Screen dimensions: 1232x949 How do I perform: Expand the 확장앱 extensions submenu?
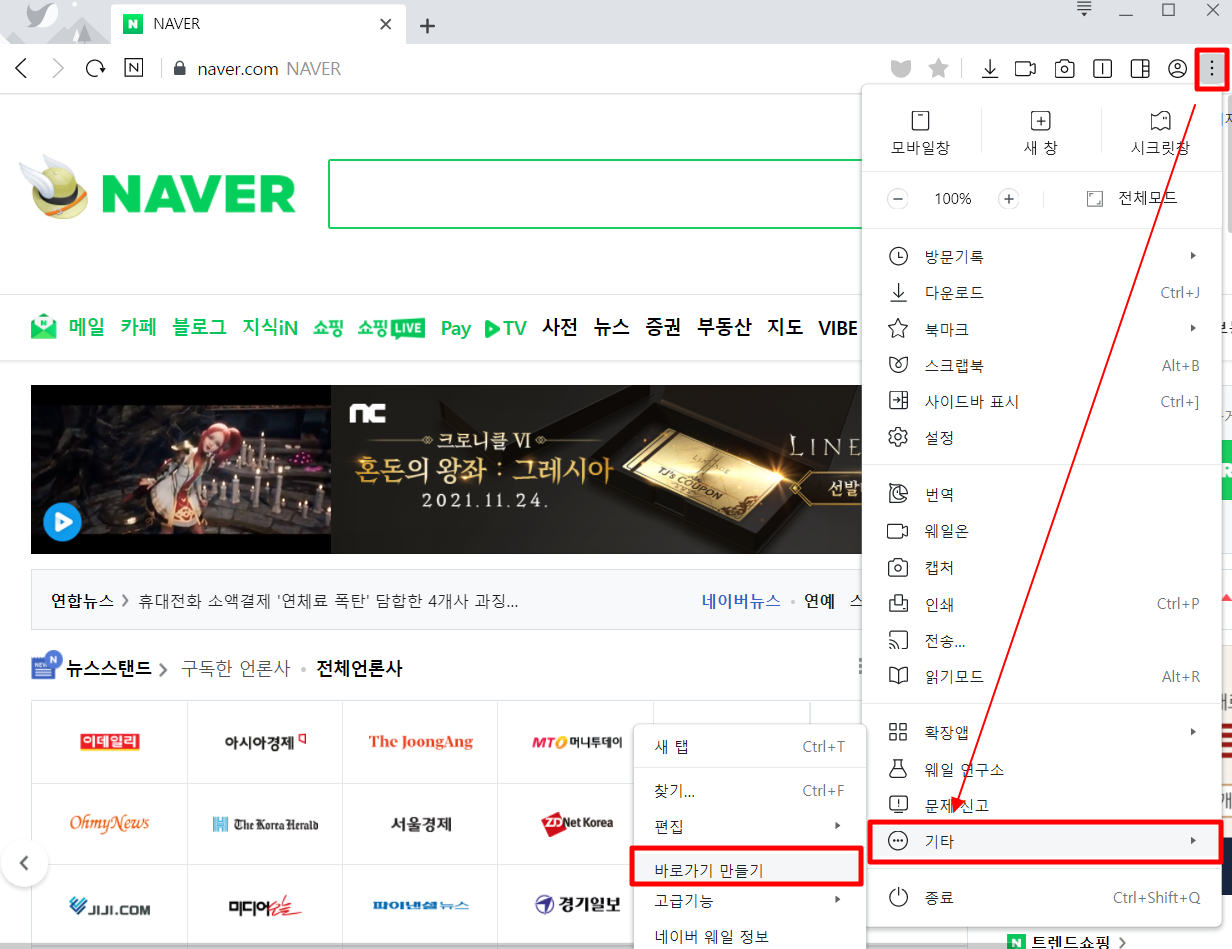[1043, 733]
